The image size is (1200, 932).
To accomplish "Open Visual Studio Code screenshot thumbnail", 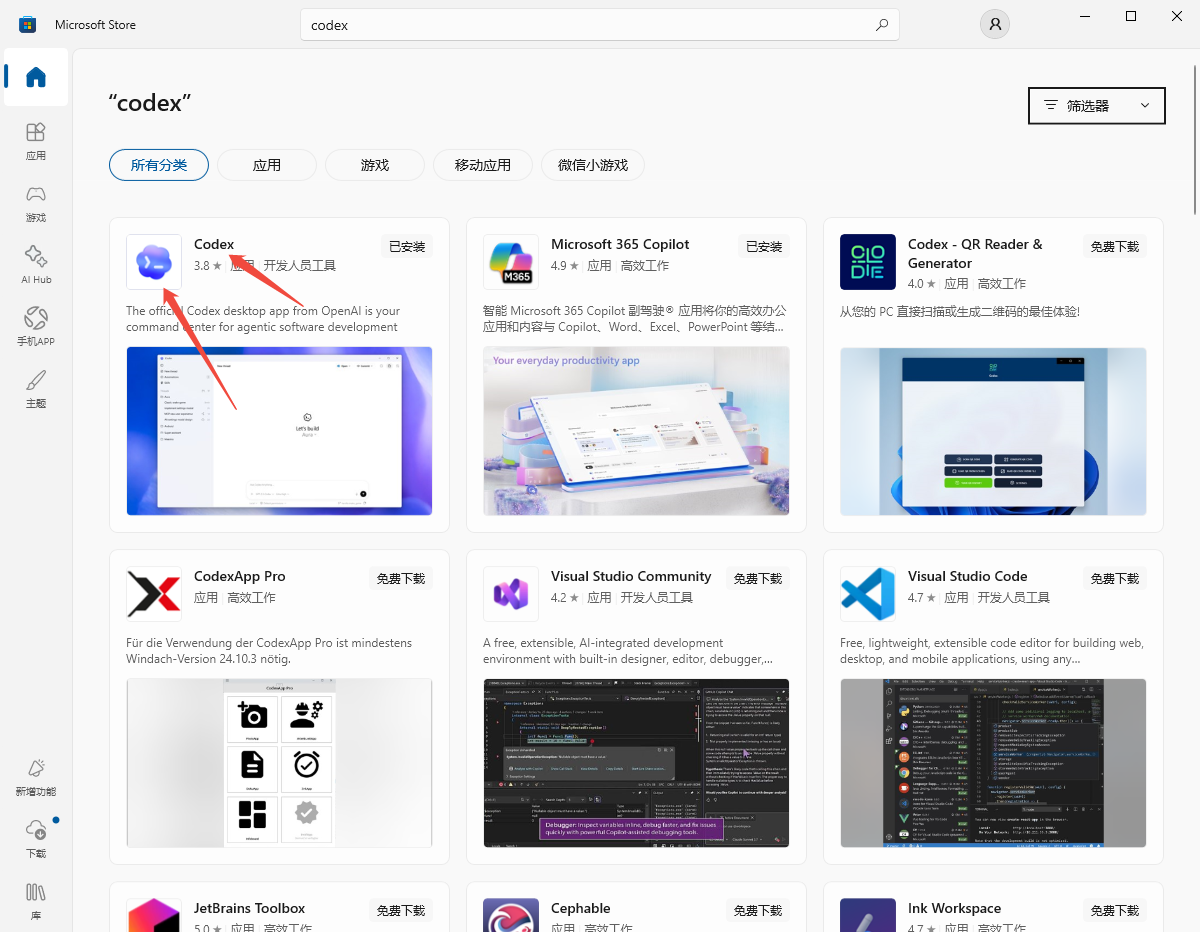I will click(x=993, y=763).
